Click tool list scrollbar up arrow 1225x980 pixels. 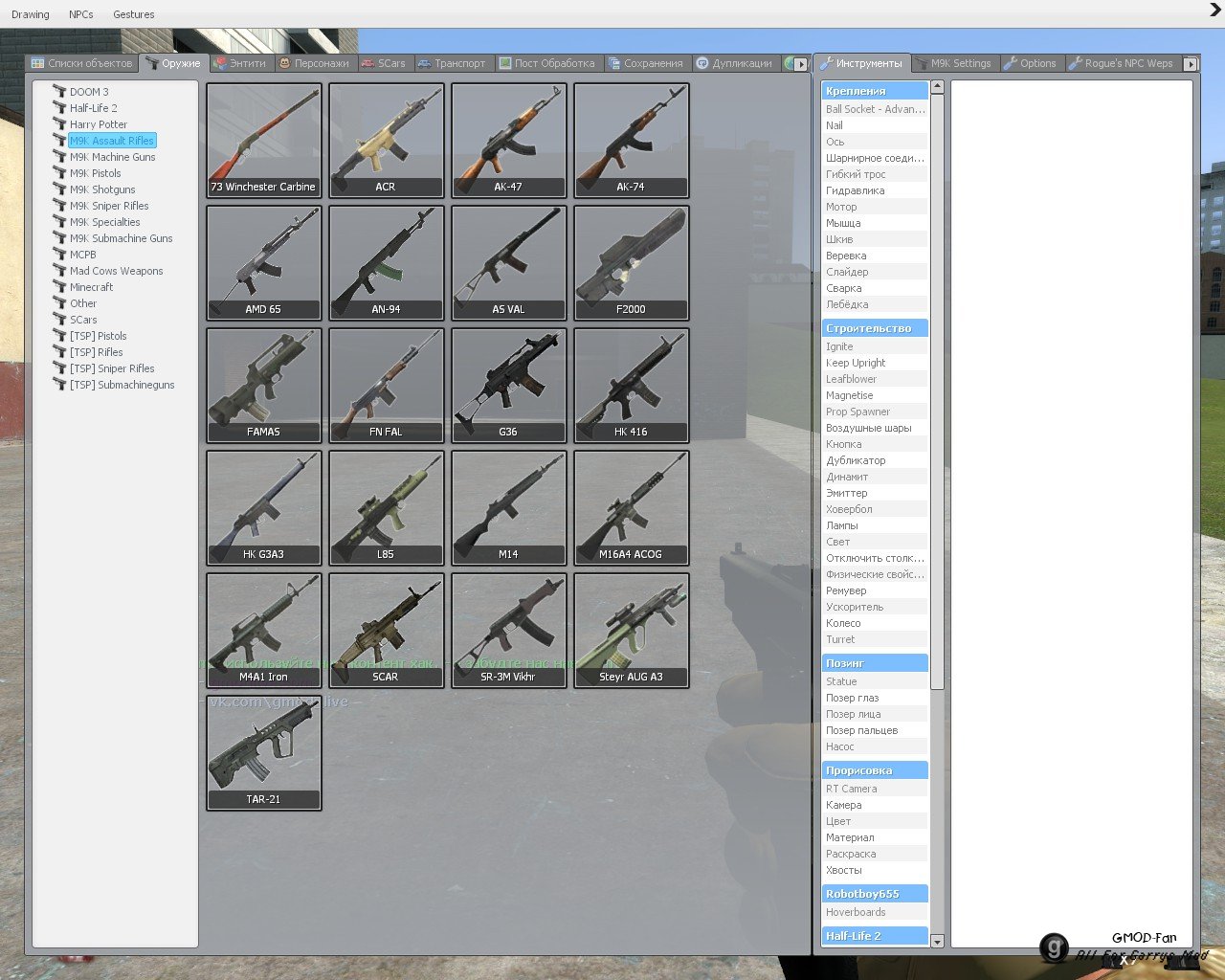(937, 87)
